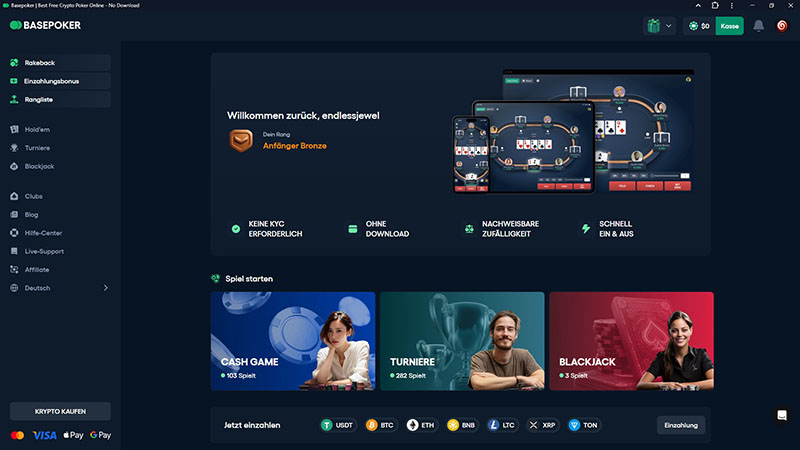This screenshot has height=450, width=800.
Task: Click "282 Spielt" player count
Action: tap(410, 376)
